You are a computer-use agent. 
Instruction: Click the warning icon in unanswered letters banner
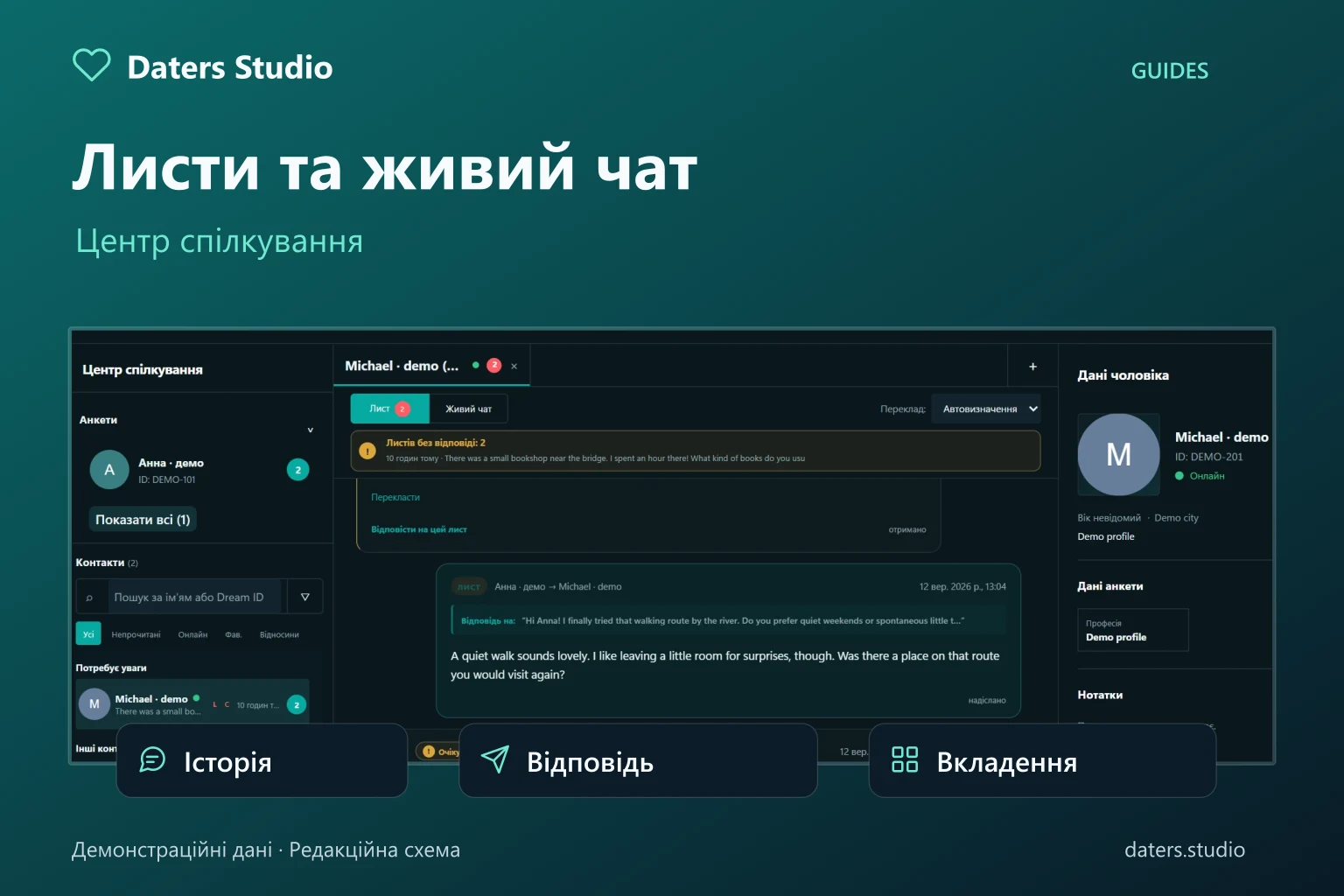pyautogui.click(x=367, y=451)
